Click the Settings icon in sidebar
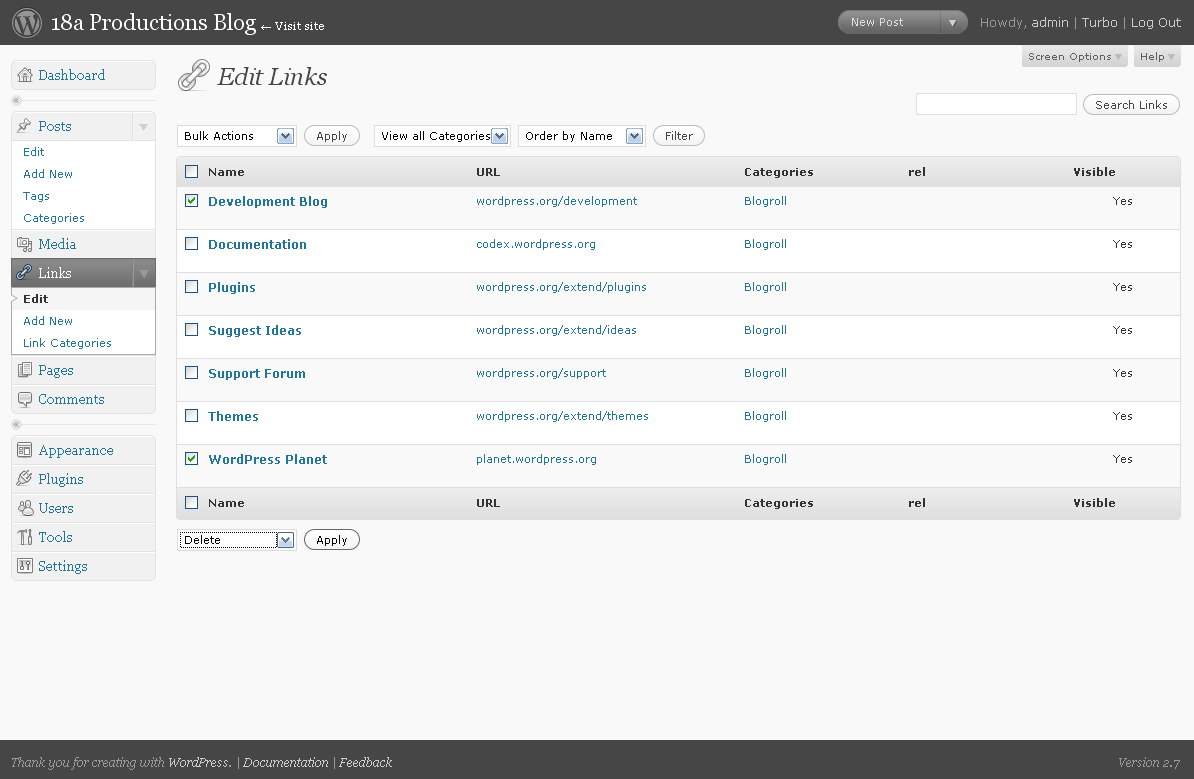 25,566
